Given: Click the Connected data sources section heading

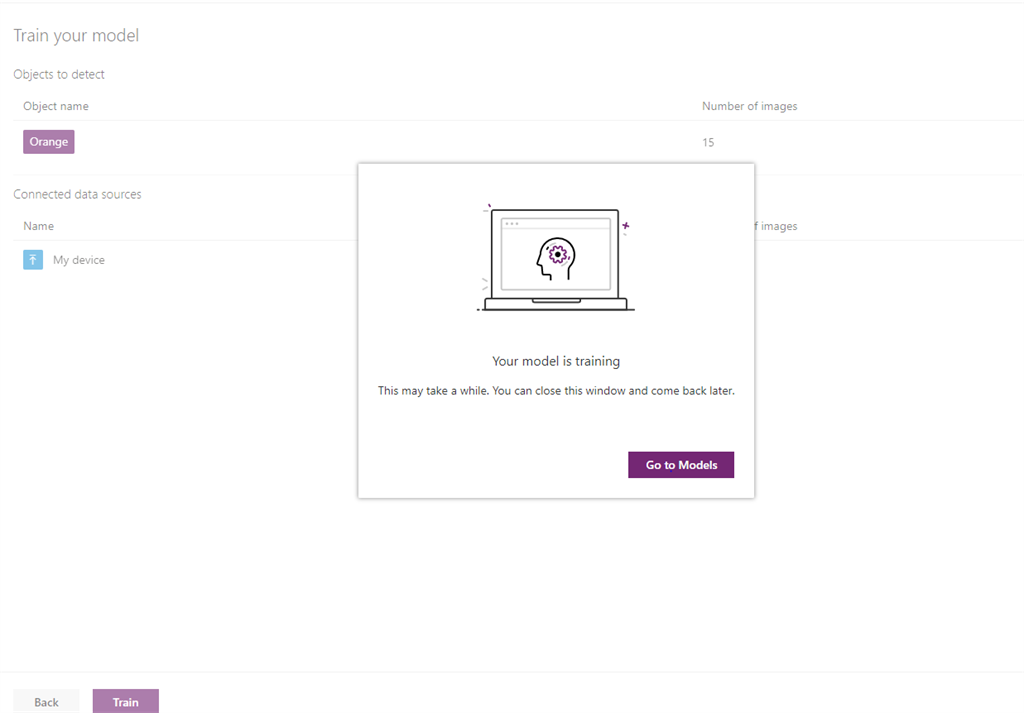Looking at the screenshot, I should pyautogui.click(x=77, y=194).
